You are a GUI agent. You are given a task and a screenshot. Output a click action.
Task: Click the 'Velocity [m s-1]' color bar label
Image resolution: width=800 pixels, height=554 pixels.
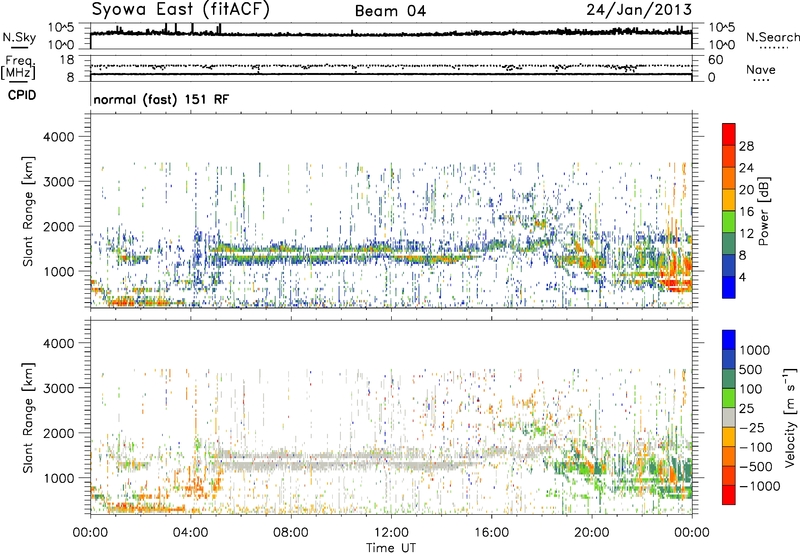tap(790, 417)
